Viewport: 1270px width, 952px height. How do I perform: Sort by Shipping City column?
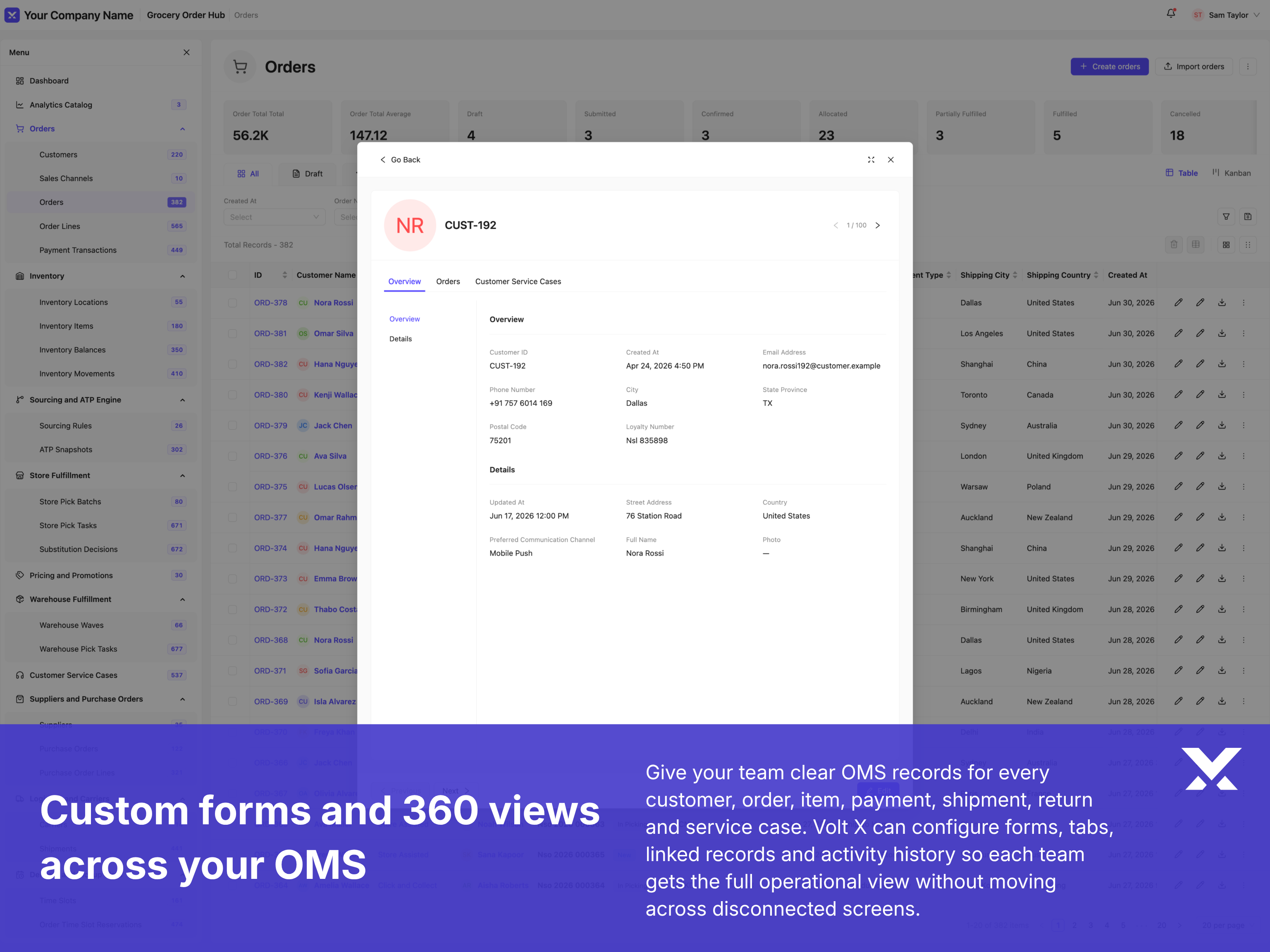point(1015,275)
